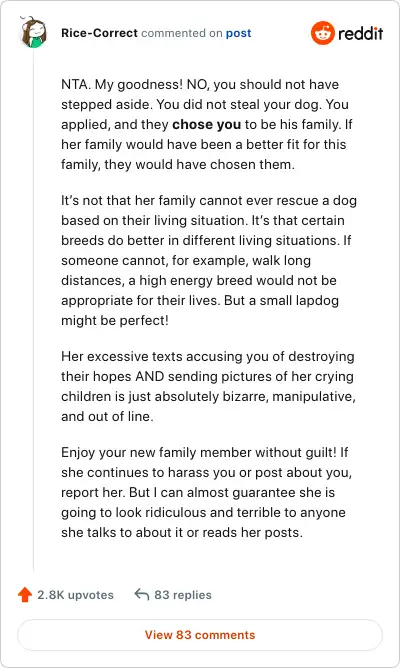Collapse the comment via vertical thread line
400x668 pixels.
pos(34,309)
